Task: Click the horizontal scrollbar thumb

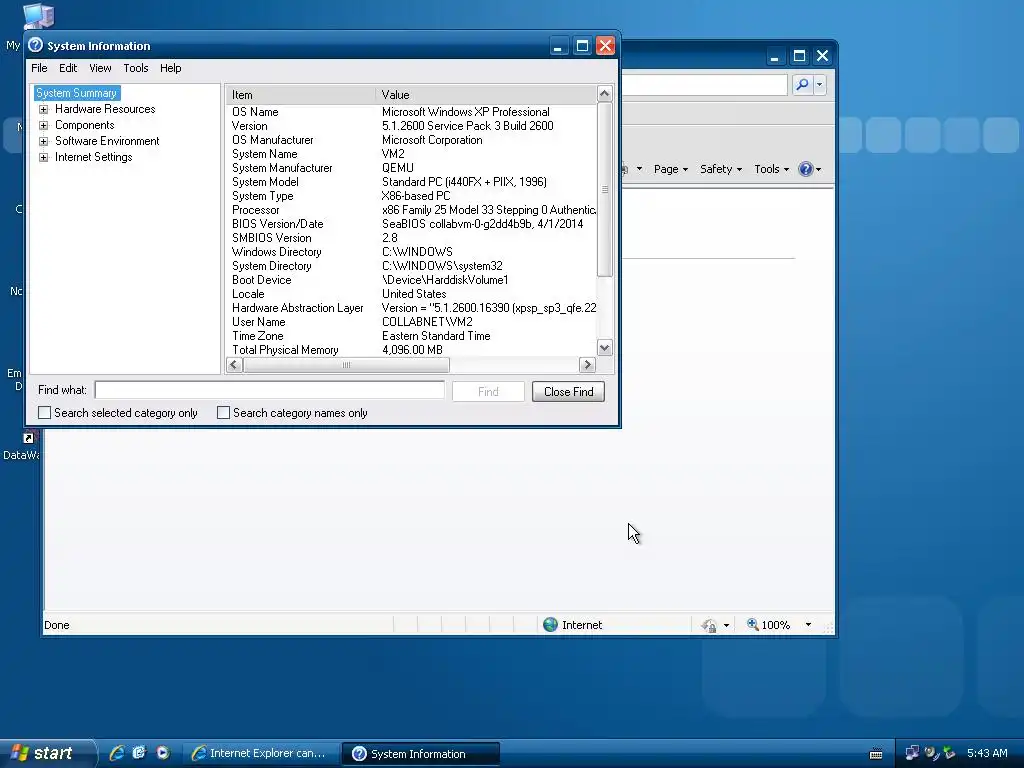Action: coord(346,365)
